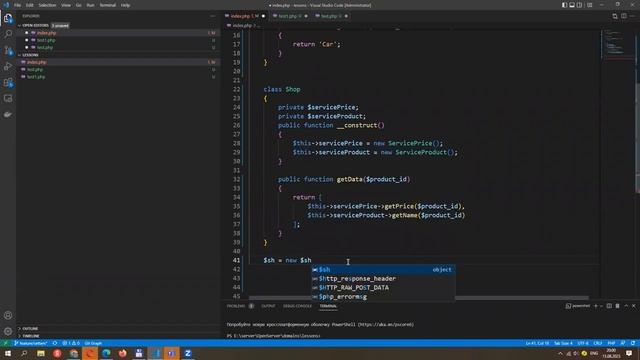Click the split editor icon
The width and height of the screenshot is (640, 360).
click(624, 16)
